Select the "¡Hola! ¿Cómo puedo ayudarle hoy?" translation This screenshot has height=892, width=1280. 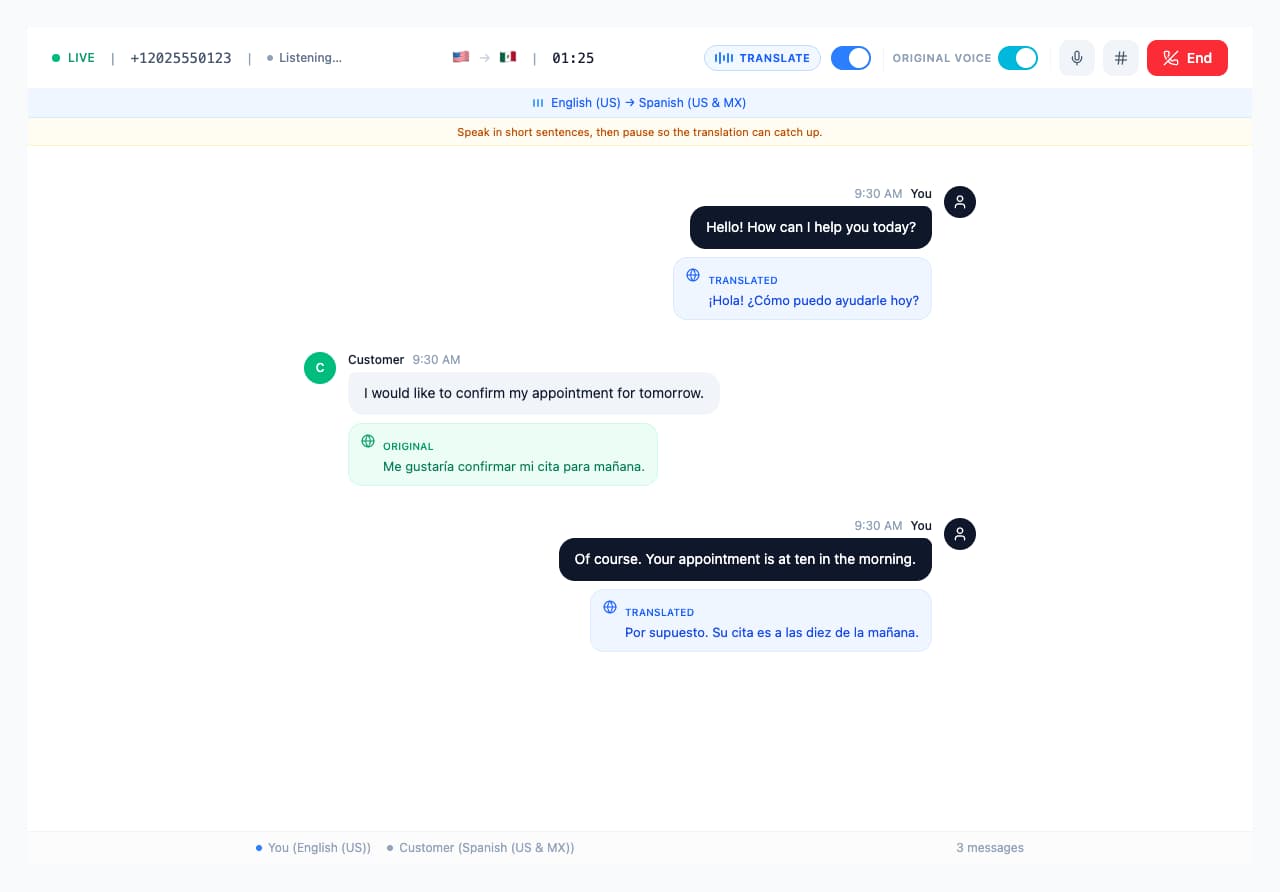coord(802,289)
